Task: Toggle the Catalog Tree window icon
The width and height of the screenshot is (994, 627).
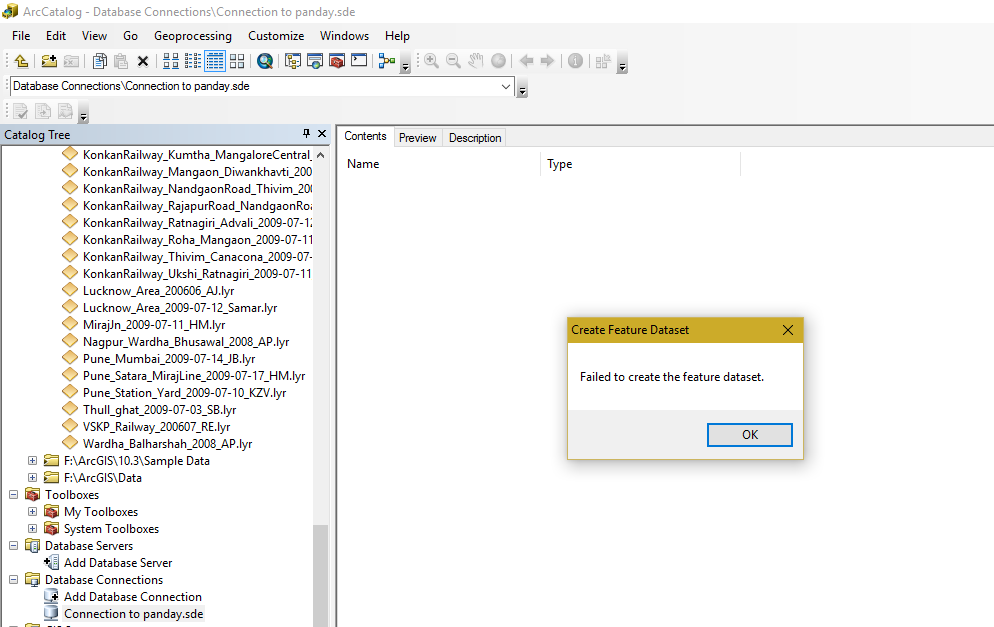Action: pyautogui.click(x=293, y=61)
